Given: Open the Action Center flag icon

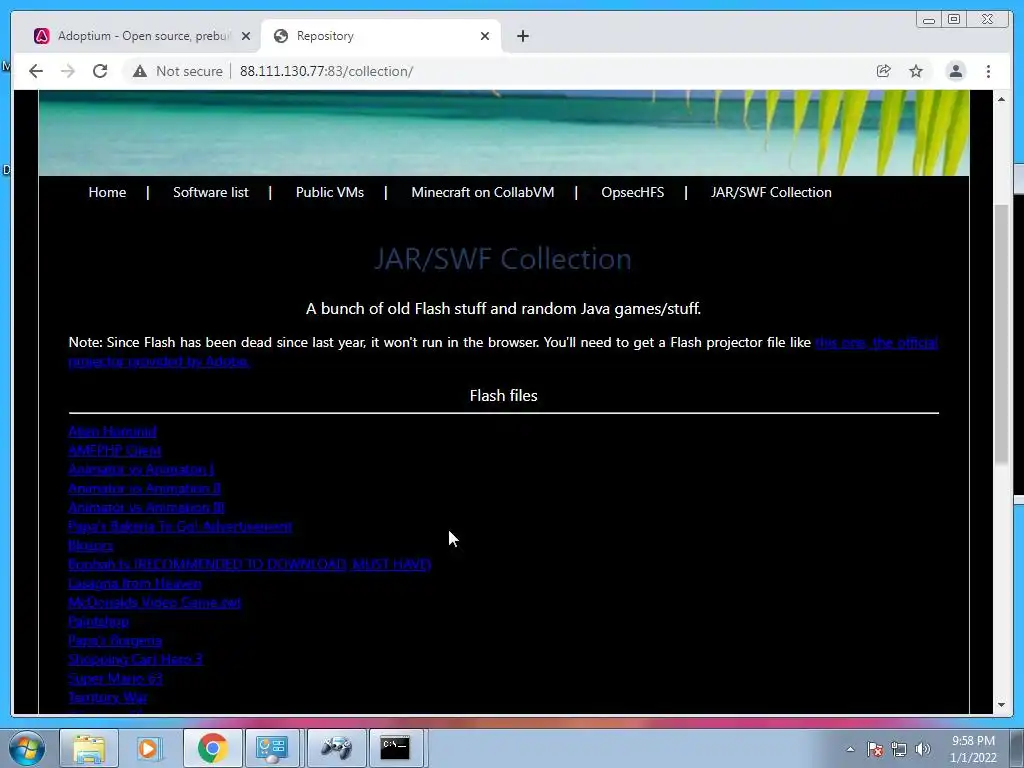Looking at the screenshot, I should [x=875, y=749].
